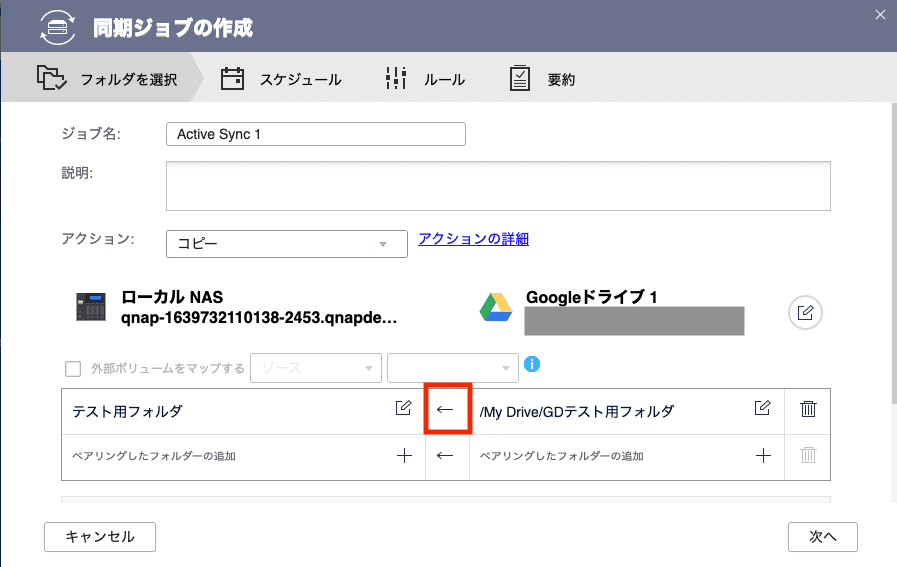Click the qnap-1639732110138 hostname text
This screenshot has width=897, height=567.
pyautogui.click(x=259, y=318)
